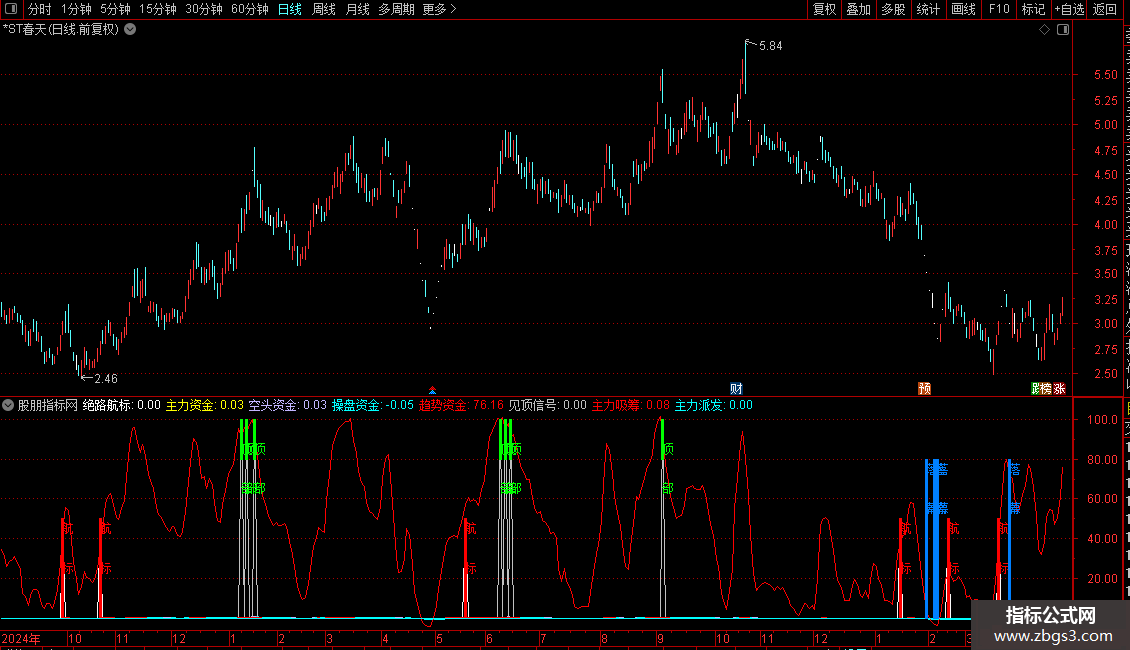Click the 2024年 label on date axis
The width and height of the screenshot is (1130, 650).
click(21, 638)
